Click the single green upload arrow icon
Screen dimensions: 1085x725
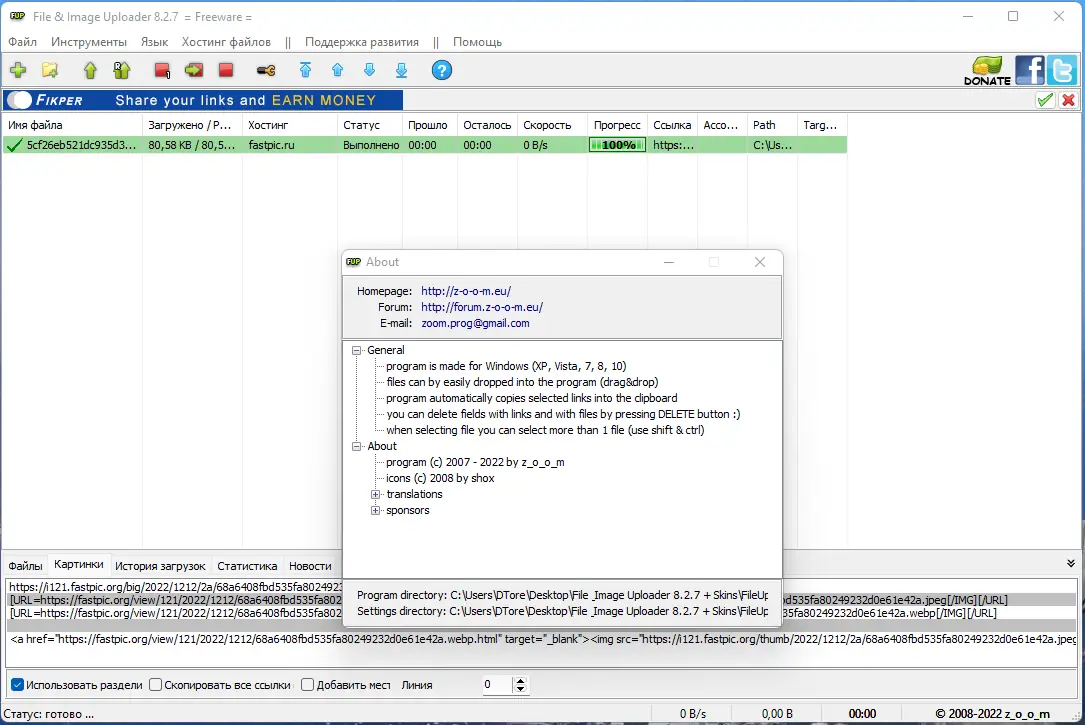(x=90, y=70)
